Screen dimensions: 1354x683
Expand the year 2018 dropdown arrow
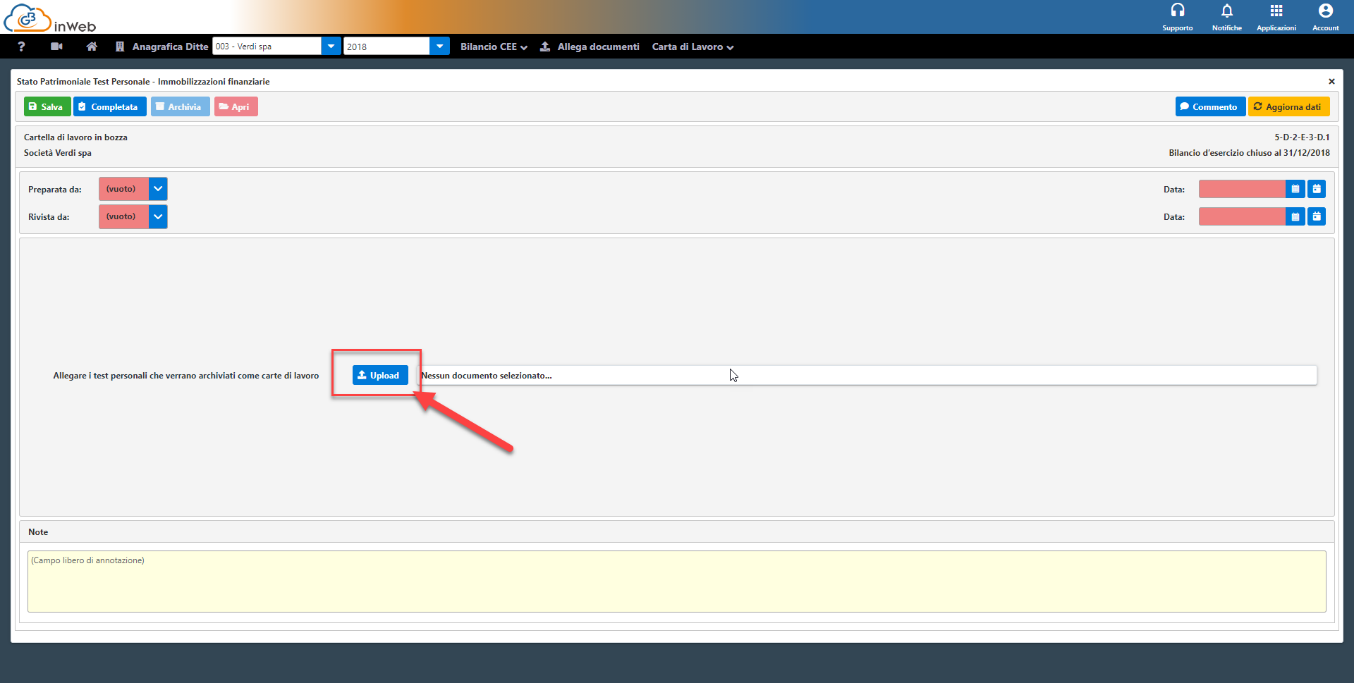pos(439,46)
